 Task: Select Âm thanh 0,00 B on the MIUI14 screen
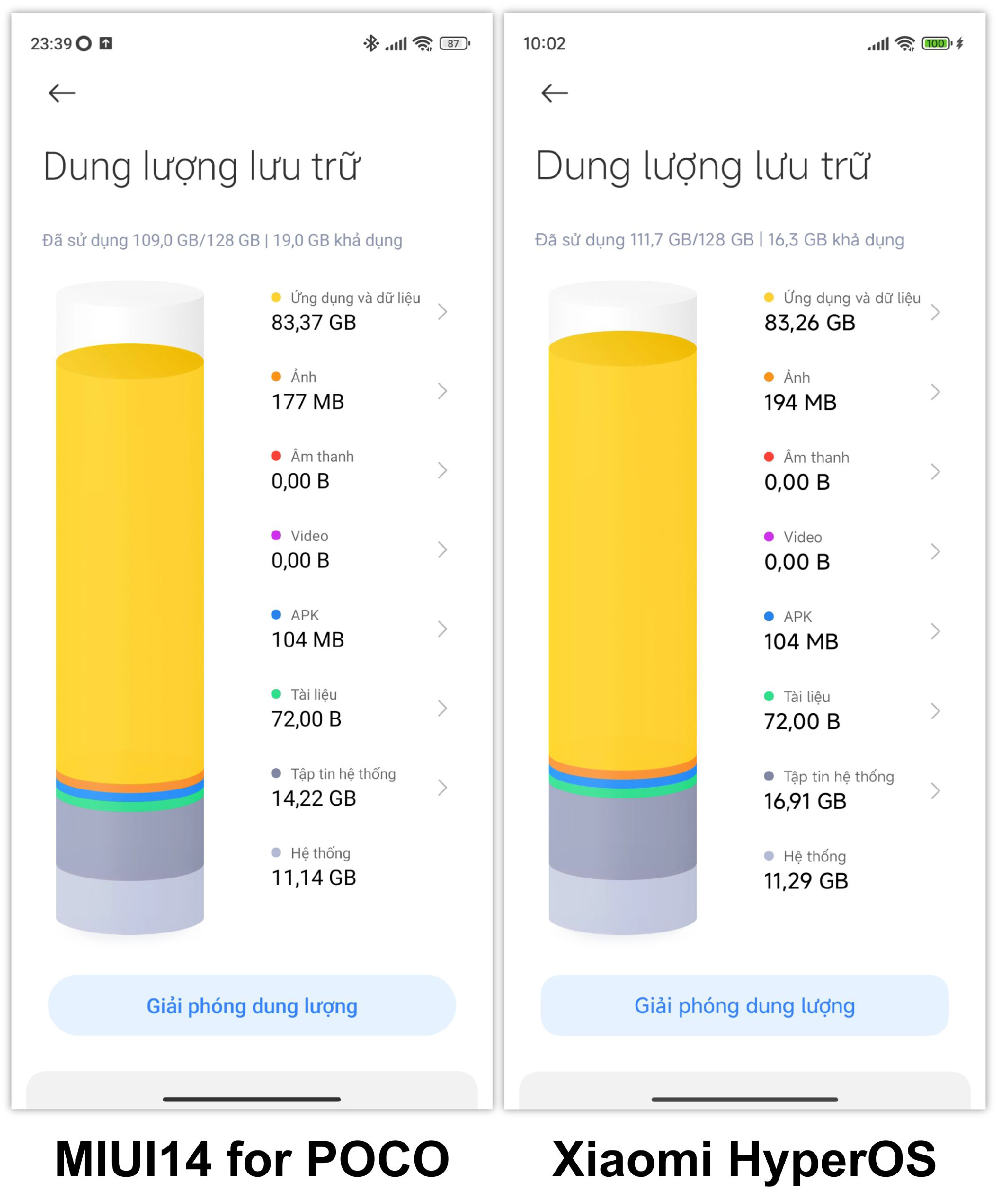coord(359,469)
